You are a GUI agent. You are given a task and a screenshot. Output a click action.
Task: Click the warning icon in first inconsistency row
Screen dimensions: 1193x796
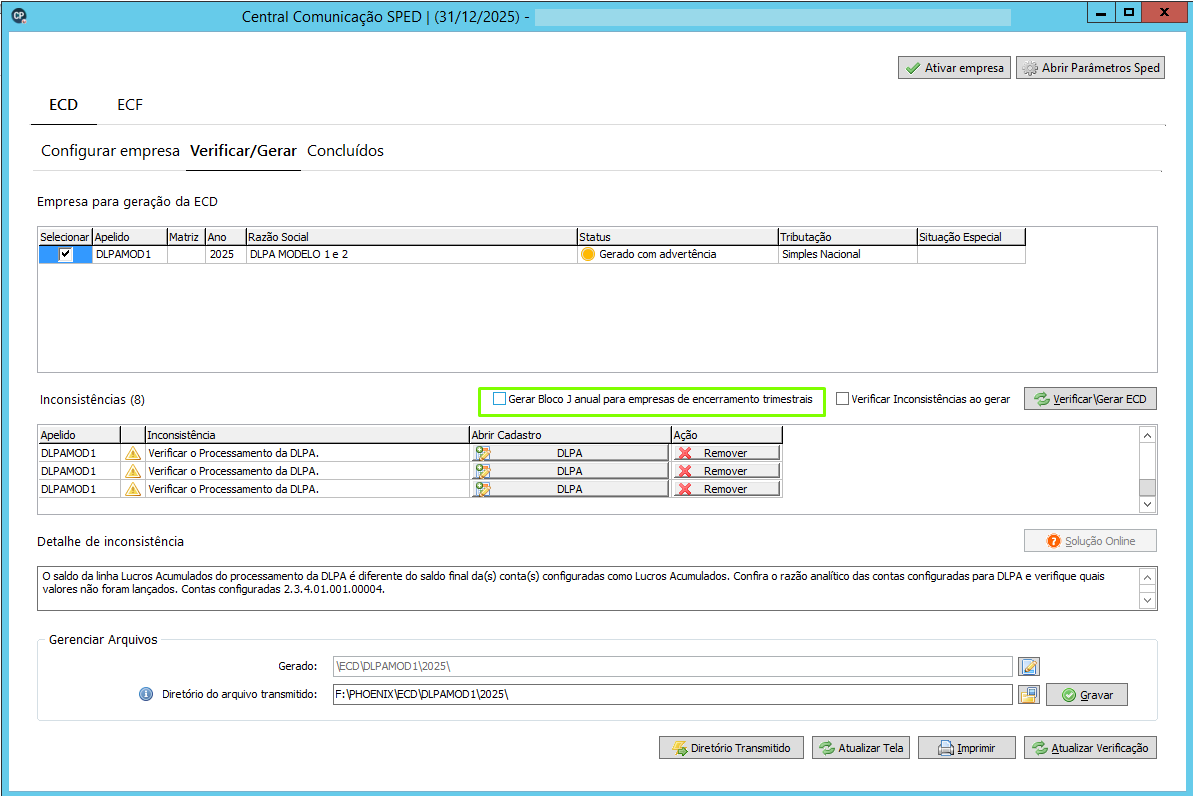tap(133, 453)
